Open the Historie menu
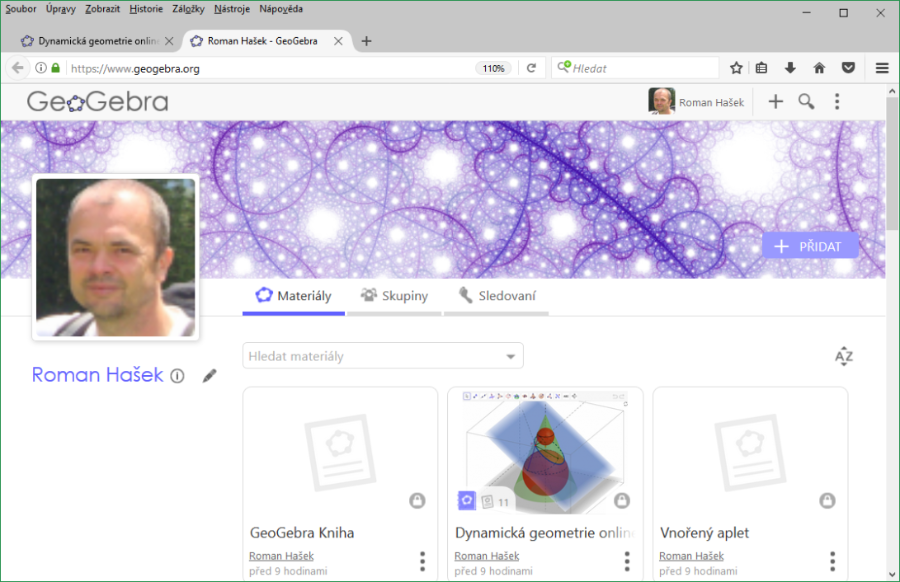The height and width of the screenshot is (582, 900). point(146,9)
